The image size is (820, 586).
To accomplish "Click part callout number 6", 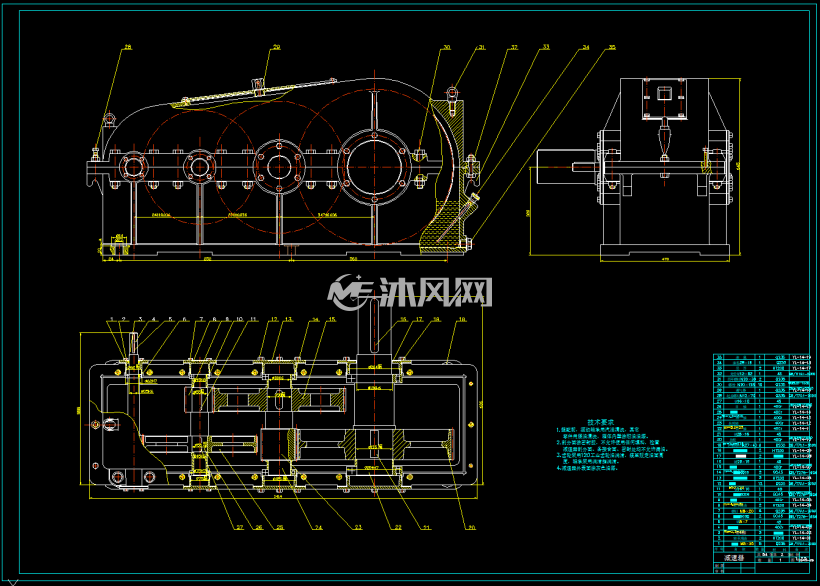I will pyautogui.click(x=184, y=319).
